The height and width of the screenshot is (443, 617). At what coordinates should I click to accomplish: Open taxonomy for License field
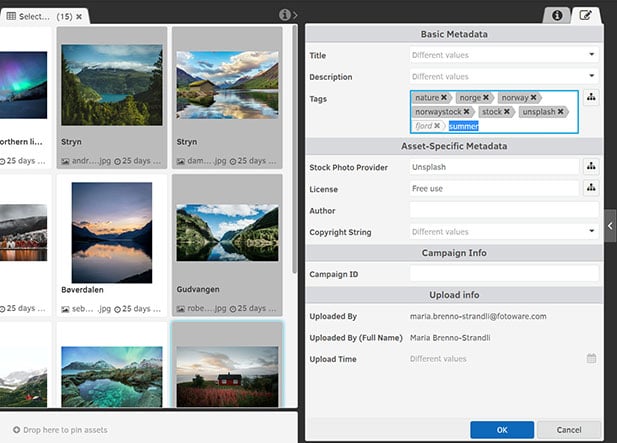591,188
